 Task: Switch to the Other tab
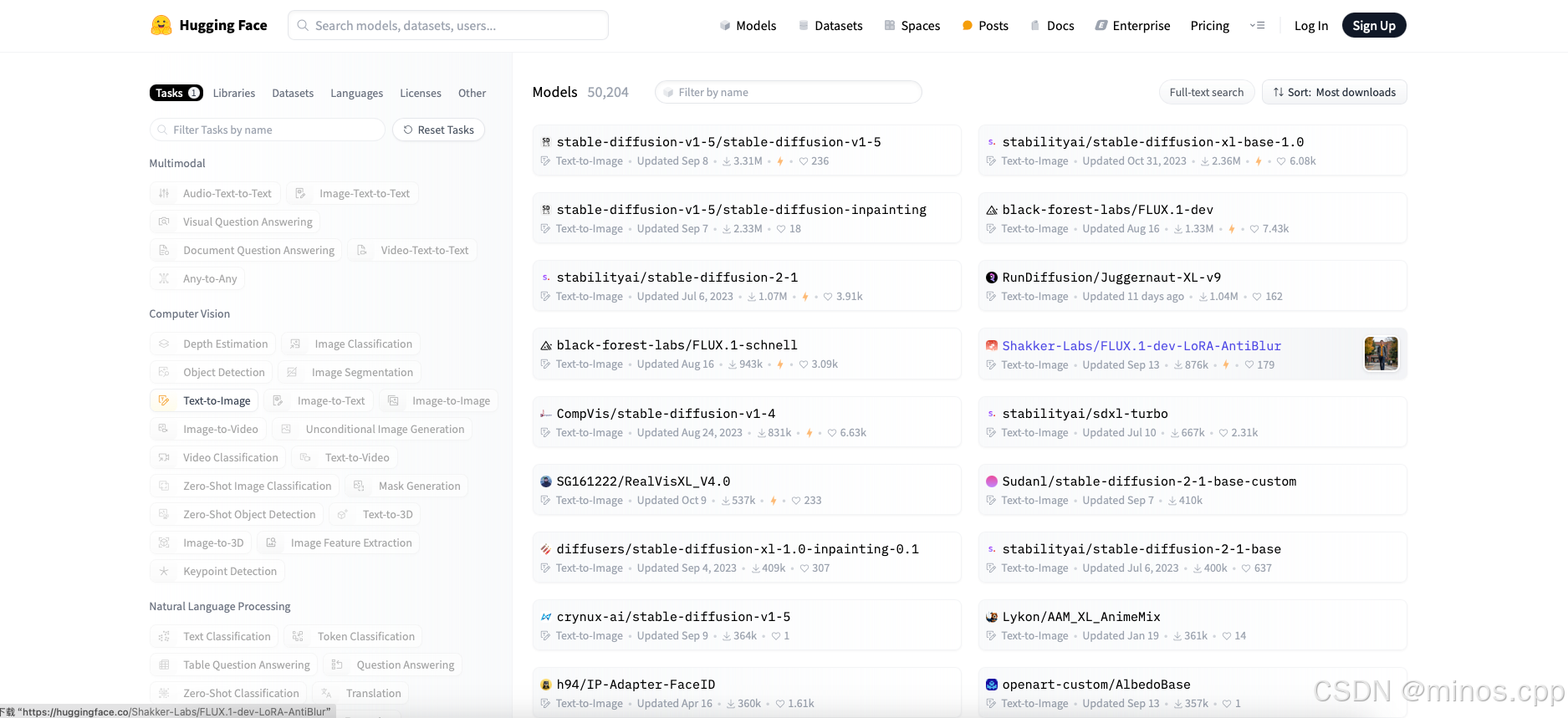tap(472, 93)
